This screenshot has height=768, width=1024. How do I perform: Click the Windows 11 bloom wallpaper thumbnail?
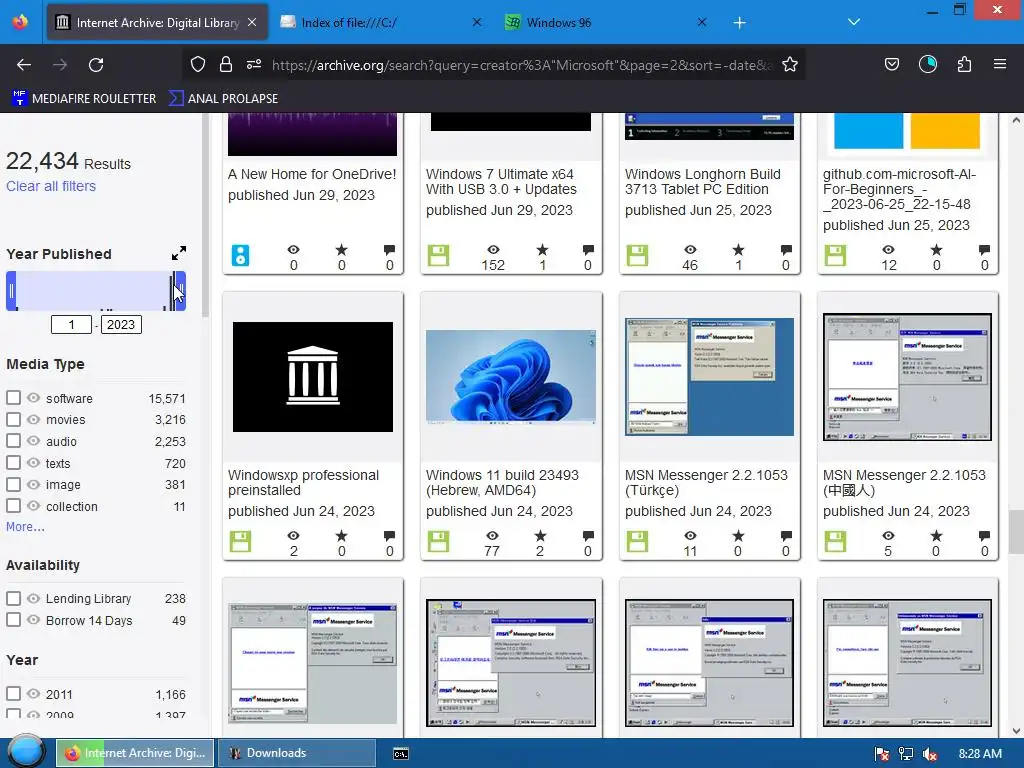pyautogui.click(x=511, y=377)
